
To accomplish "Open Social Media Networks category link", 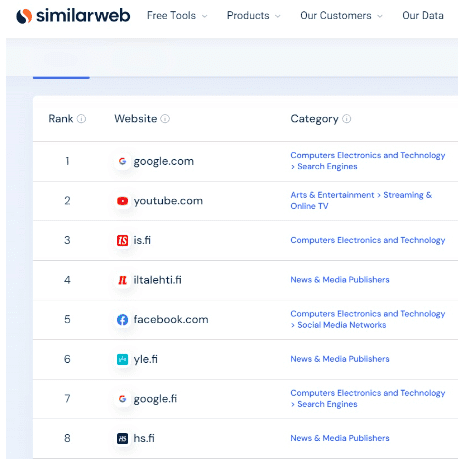I will pyautogui.click(x=342, y=325).
